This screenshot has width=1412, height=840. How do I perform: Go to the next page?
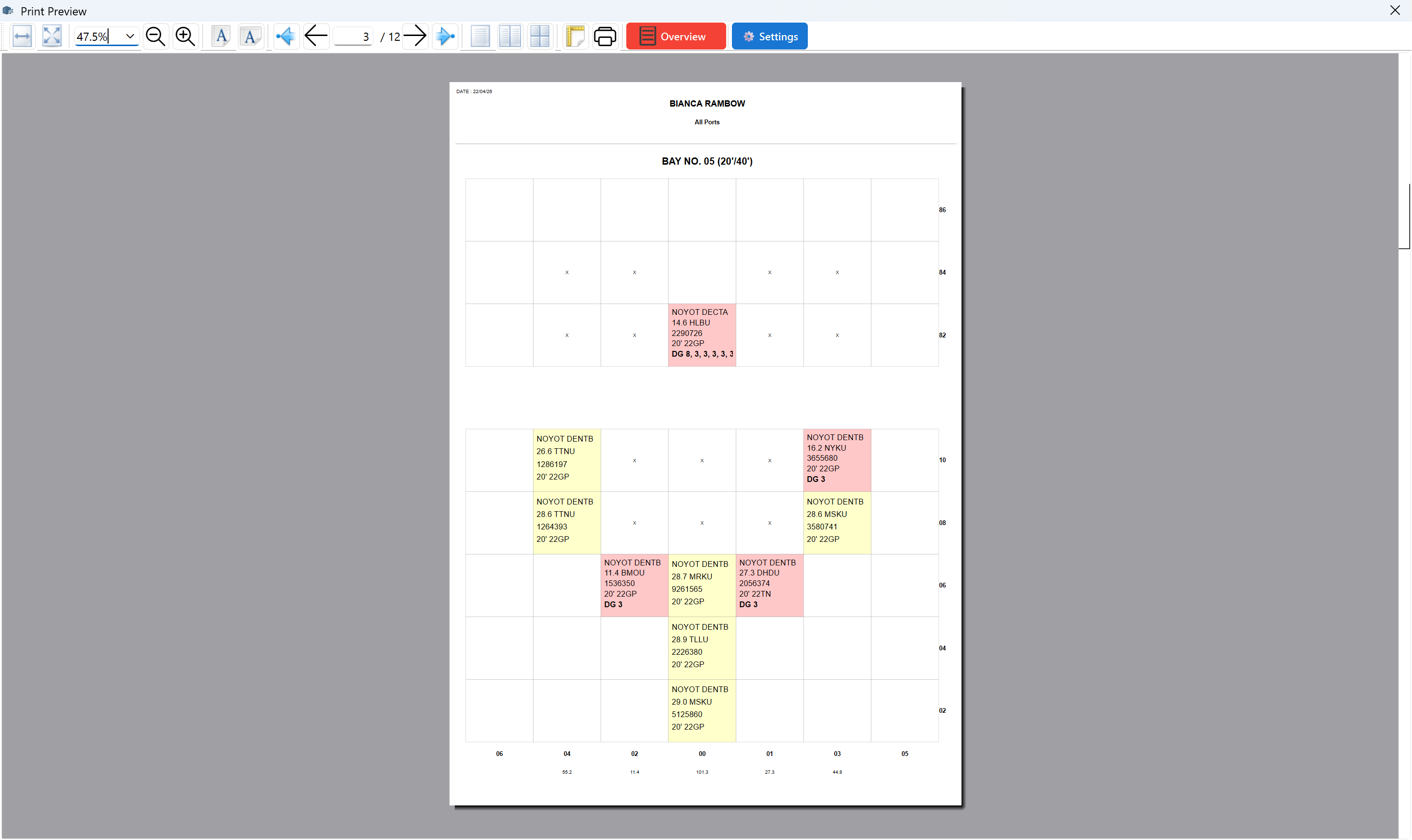click(x=415, y=36)
